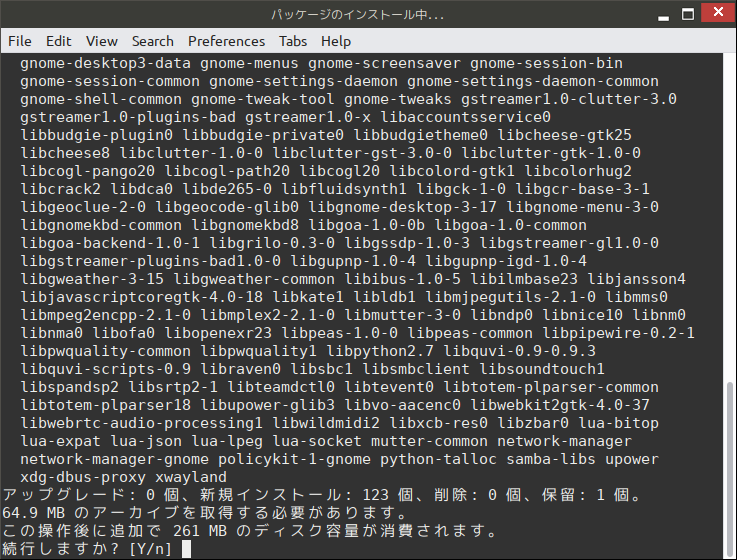737x560 pixels.
Task: Click the package name gstreamer1.0-clutter-3.0
Action: tap(569, 99)
